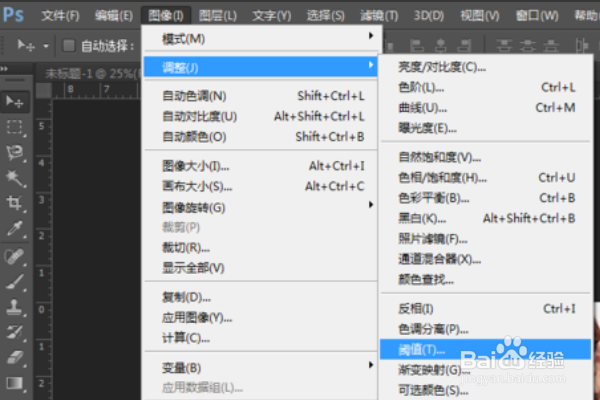
Task: Choose the highlighted 阈值(T) entry
Action: 486,349
